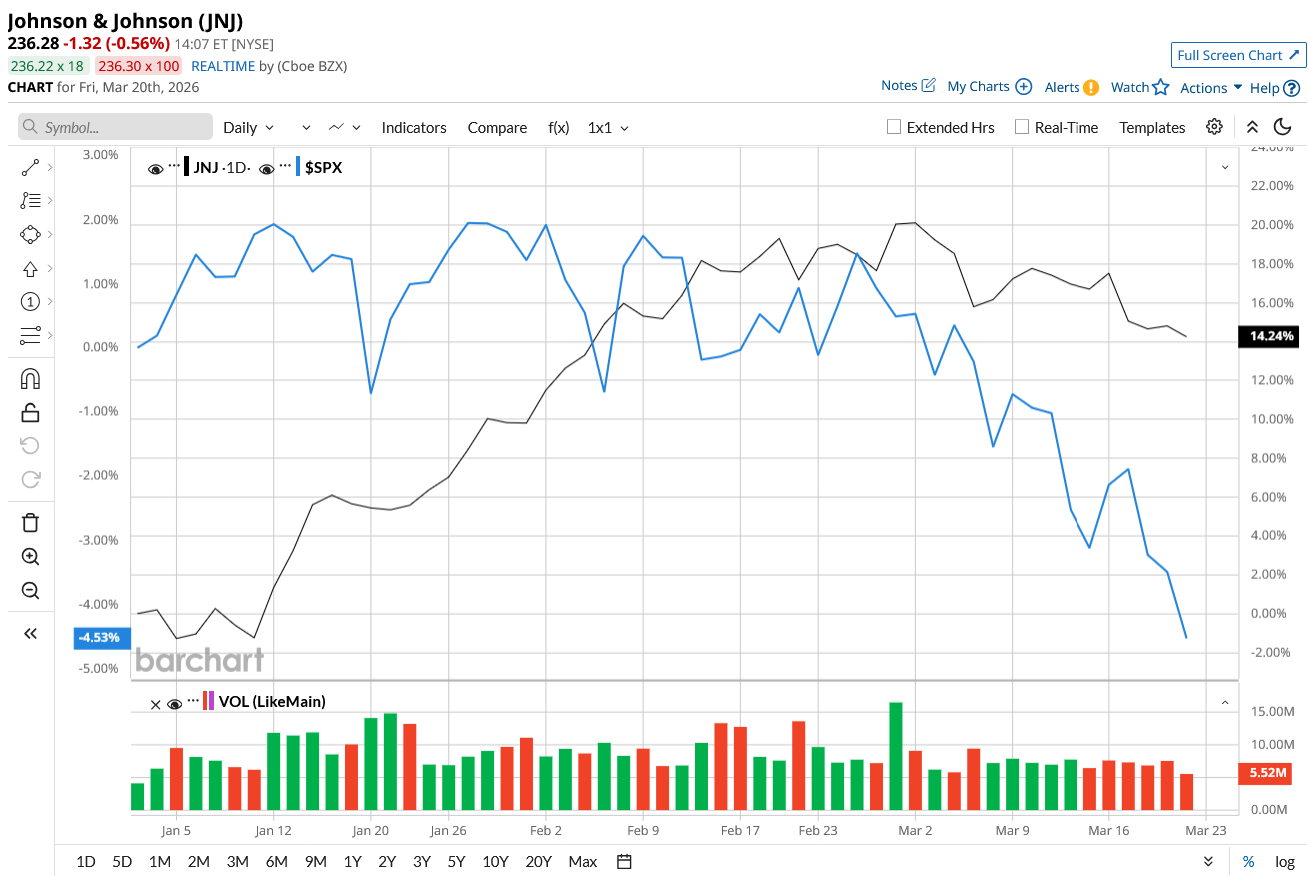Enable the Extended Hrs checkbox
This screenshot has width=1308, height=876.
(x=895, y=128)
